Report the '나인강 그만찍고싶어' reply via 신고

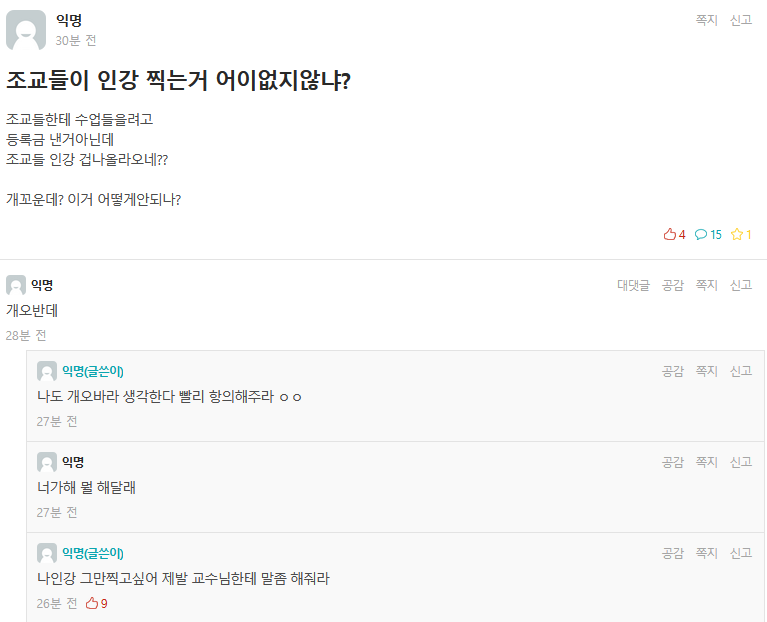tap(740, 553)
